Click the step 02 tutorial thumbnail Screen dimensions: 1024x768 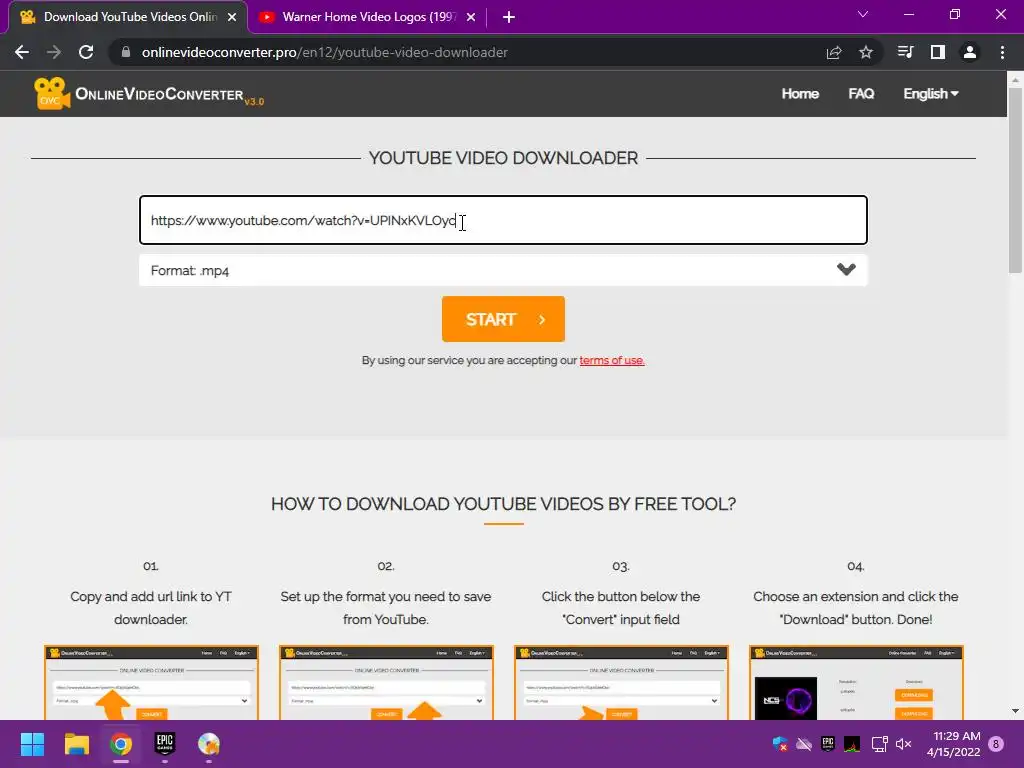tap(386, 682)
